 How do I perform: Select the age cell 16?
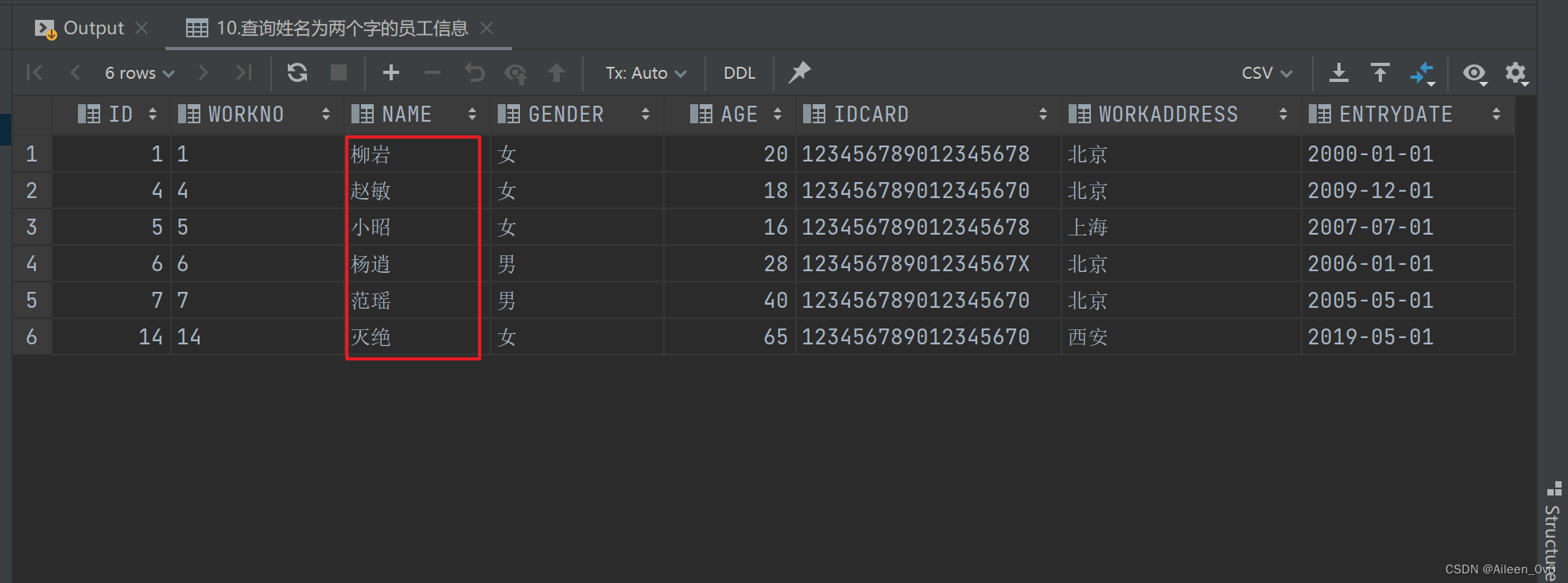(729, 227)
